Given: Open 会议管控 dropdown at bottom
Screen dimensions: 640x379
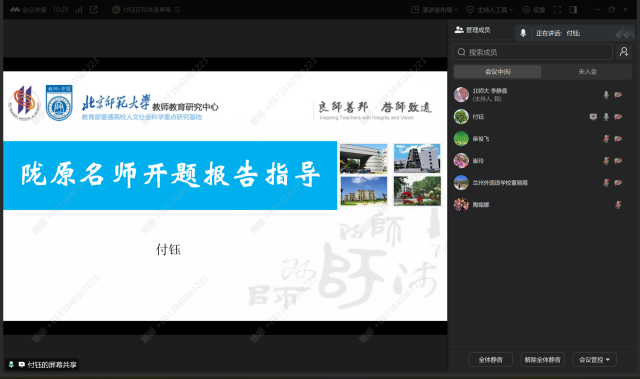Looking at the screenshot, I should point(594,359).
